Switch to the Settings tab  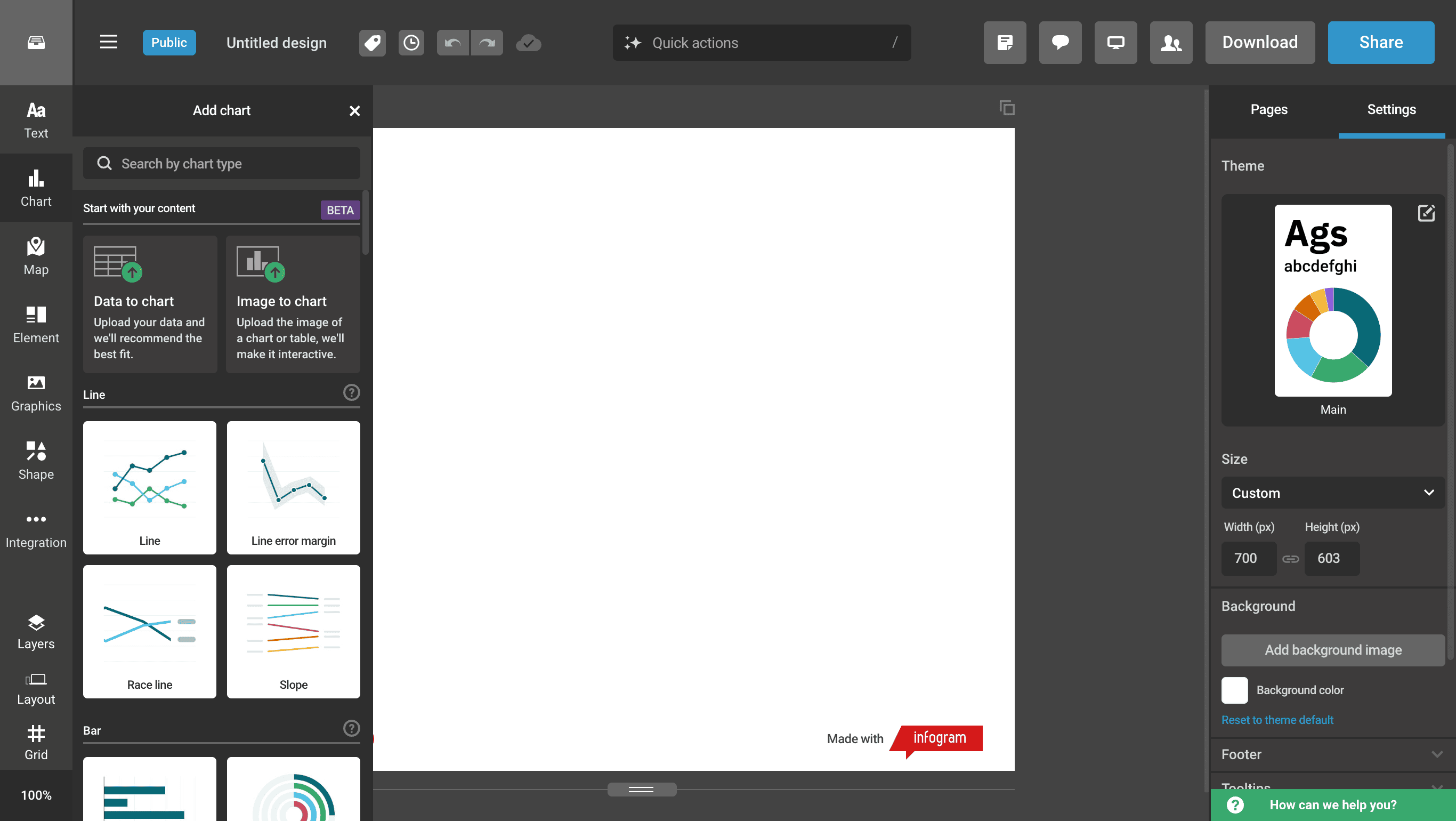click(1391, 110)
